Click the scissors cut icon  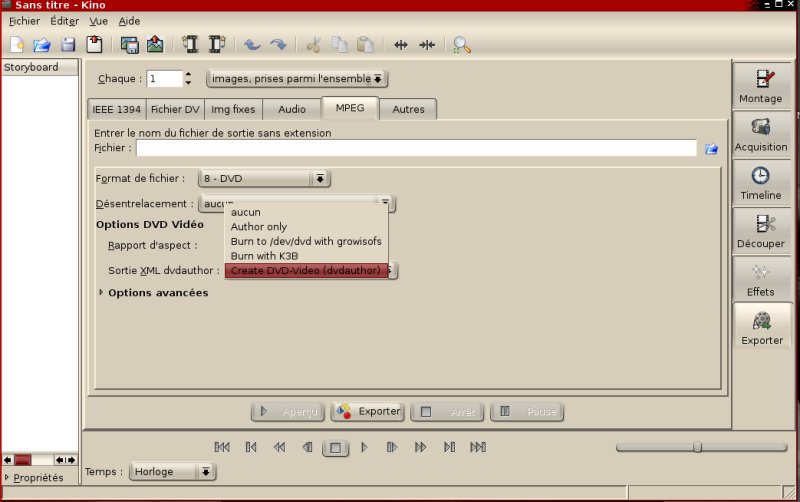click(x=313, y=44)
